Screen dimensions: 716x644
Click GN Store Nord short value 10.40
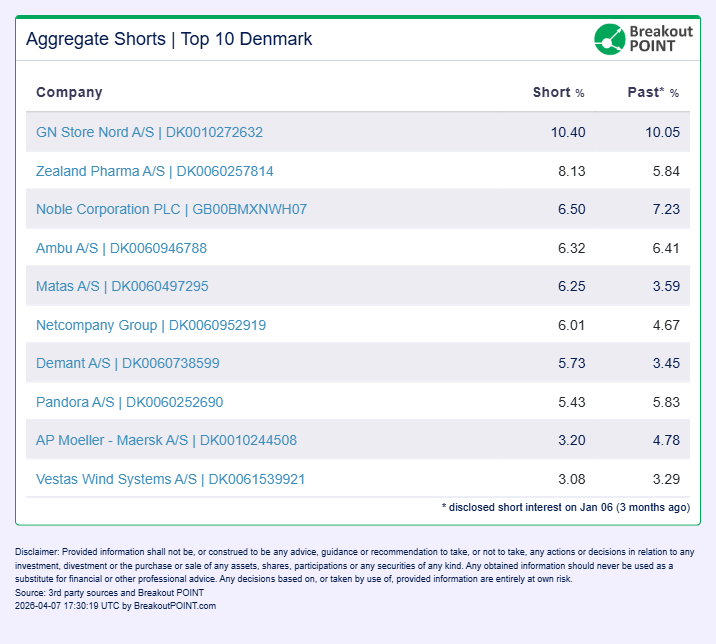coord(568,132)
